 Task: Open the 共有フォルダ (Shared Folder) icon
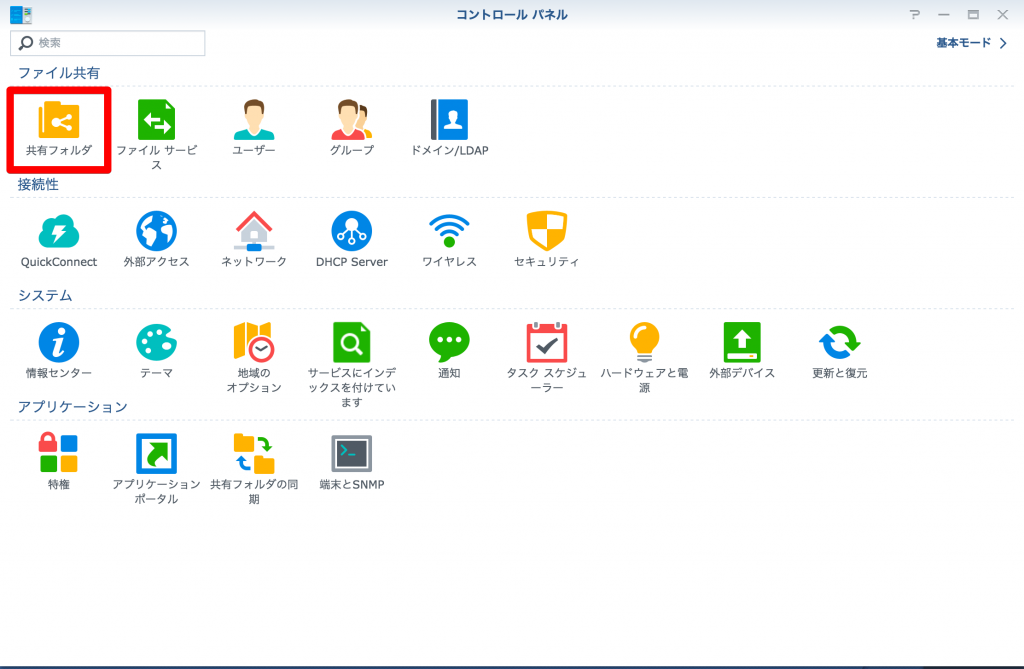coord(59,129)
